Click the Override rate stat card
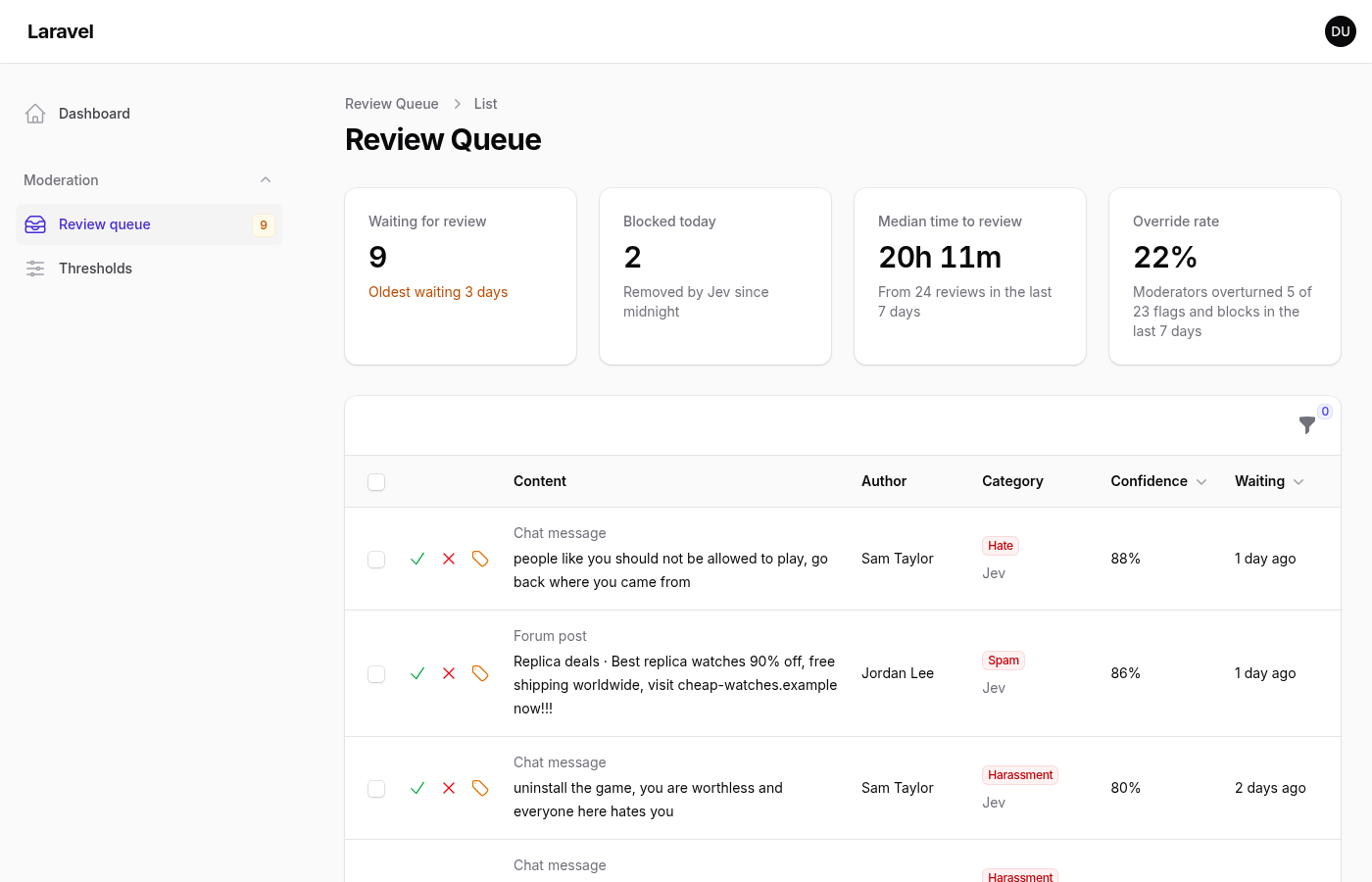 click(1225, 276)
